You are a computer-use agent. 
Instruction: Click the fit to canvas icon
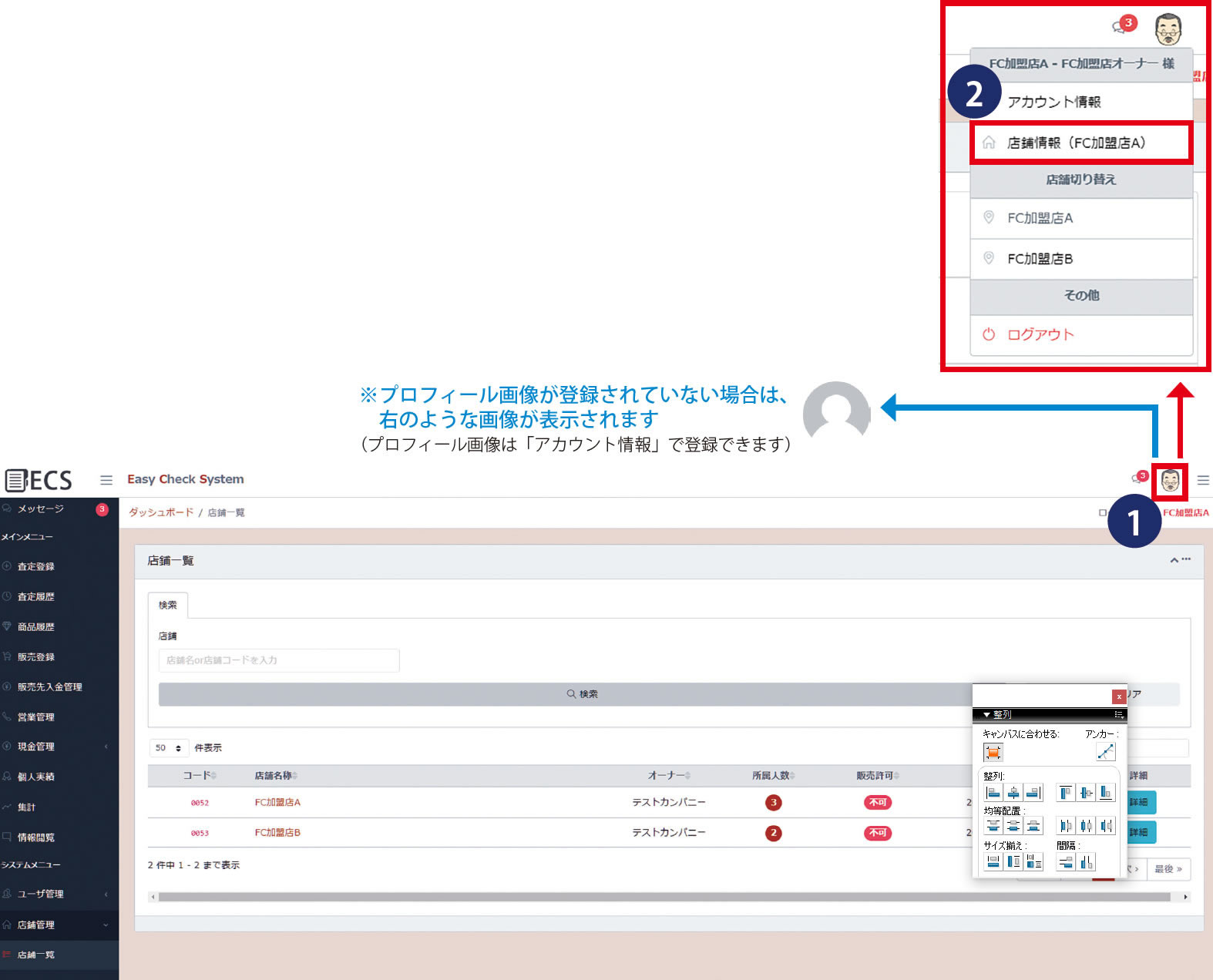point(993,753)
